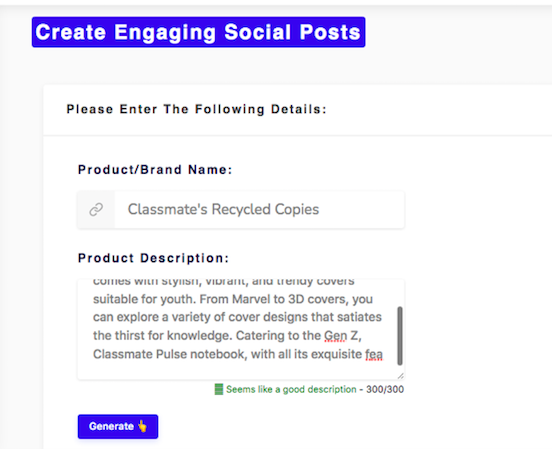The width and height of the screenshot is (552, 449).
Task: Click the 300/300 character counter
Action: click(x=385, y=389)
